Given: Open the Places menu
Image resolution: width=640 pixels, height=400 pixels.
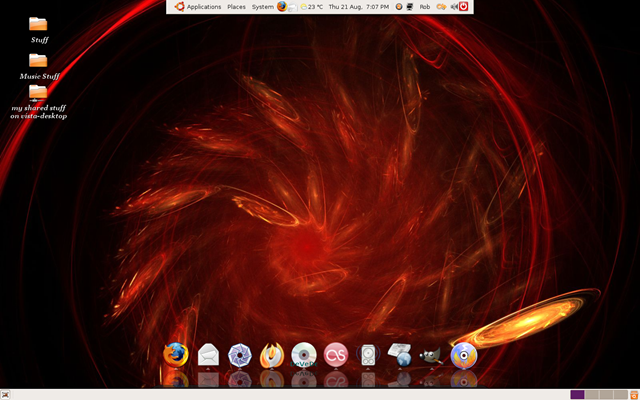Looking at the screenshot, I should 236,7.
